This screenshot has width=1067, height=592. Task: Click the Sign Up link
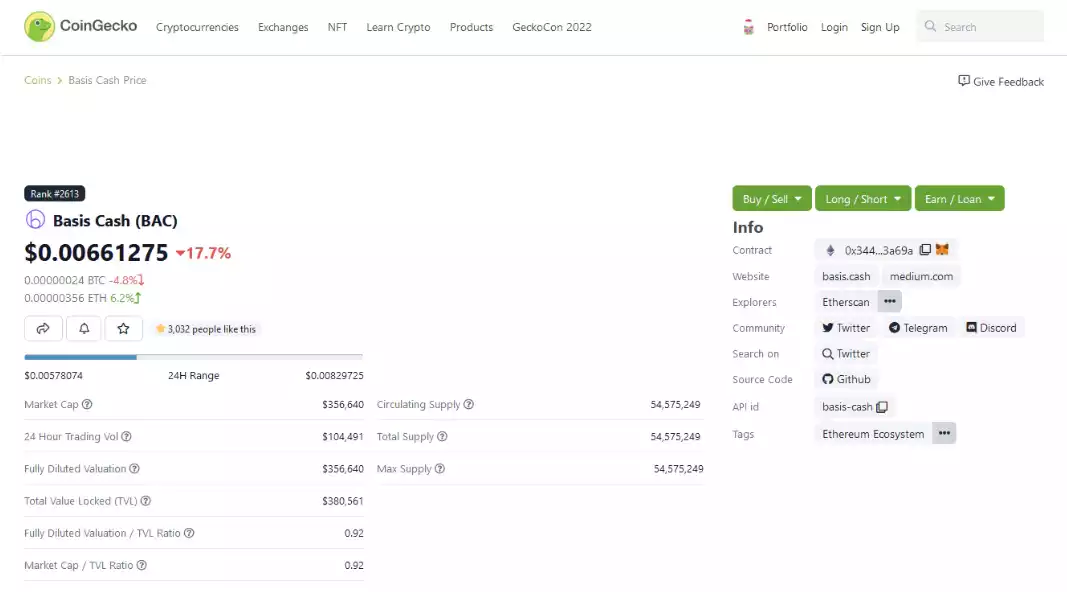(x=880, y=27)
